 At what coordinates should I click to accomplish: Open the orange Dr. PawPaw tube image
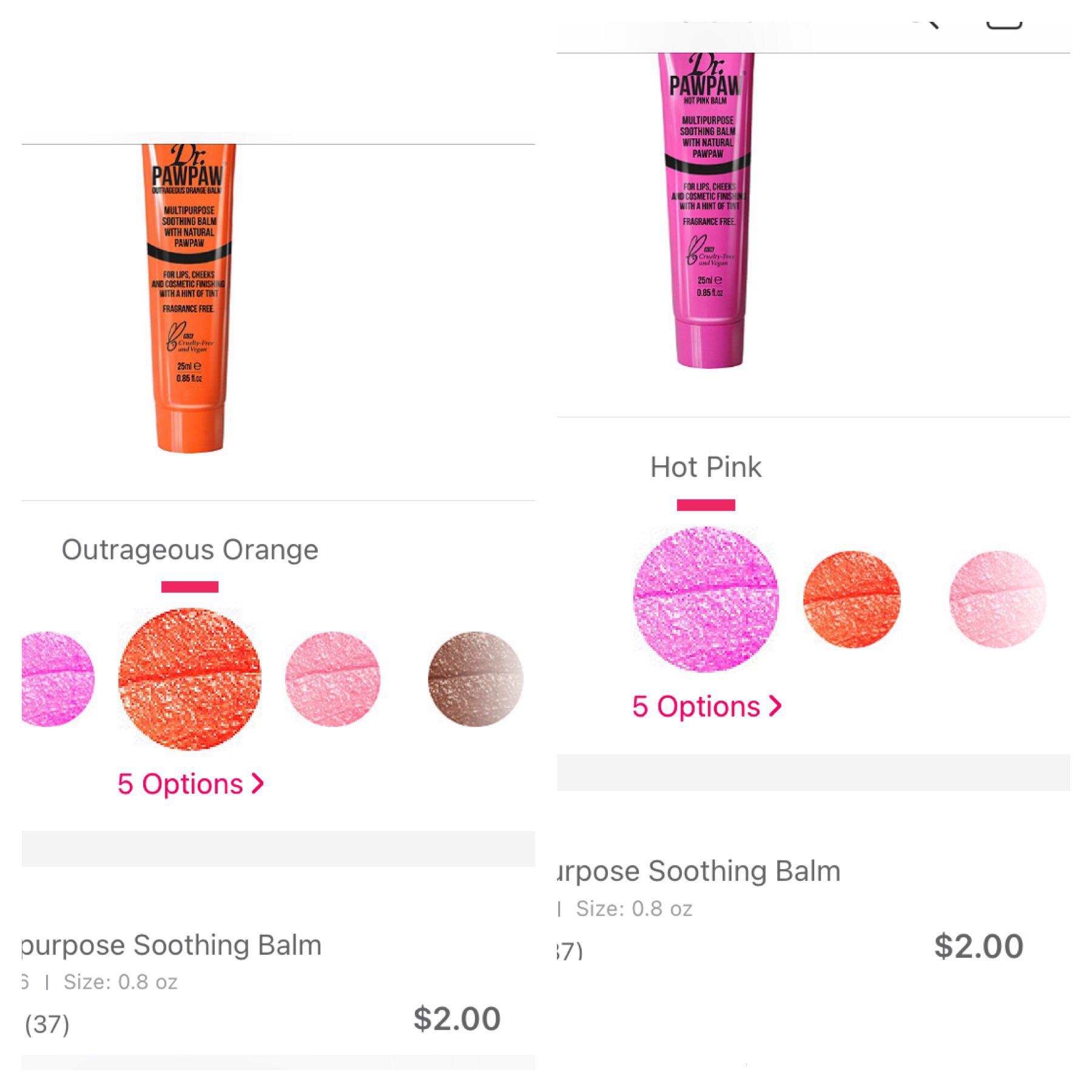tap(188, 298)
